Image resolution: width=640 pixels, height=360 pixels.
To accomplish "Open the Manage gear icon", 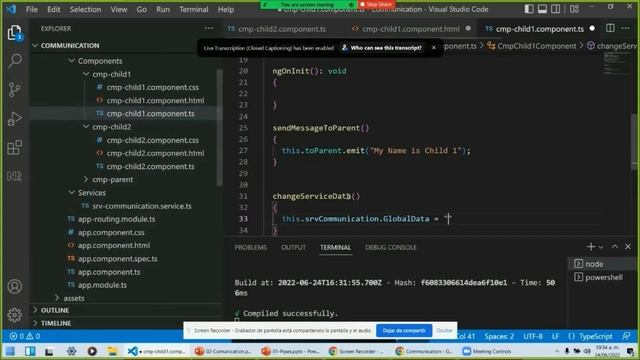I will point(15,315).
